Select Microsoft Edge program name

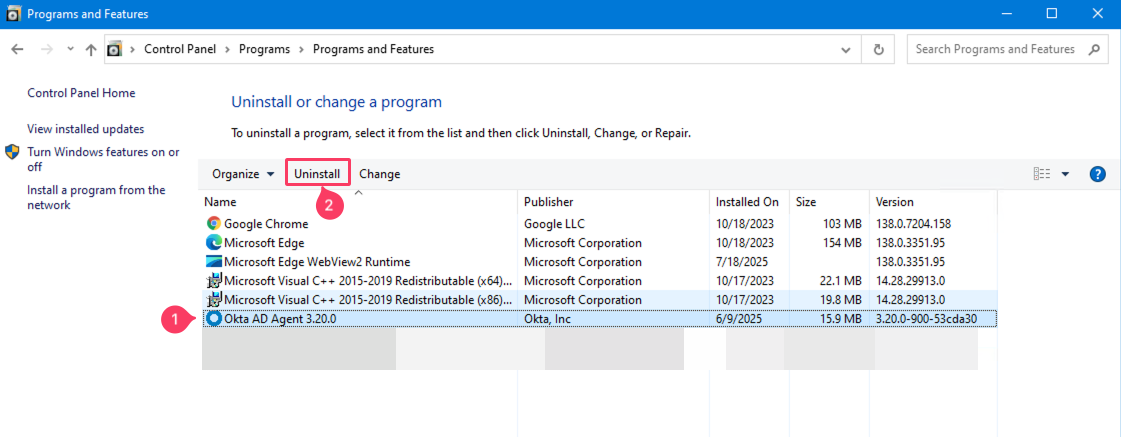click(264, 242)
